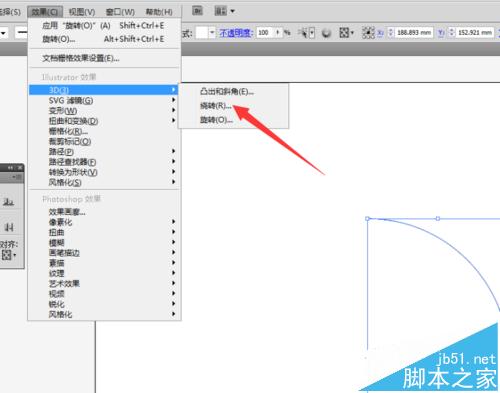Open the 帮助(H) menu
Screen dimensions: 500x393
pos(159,12)
